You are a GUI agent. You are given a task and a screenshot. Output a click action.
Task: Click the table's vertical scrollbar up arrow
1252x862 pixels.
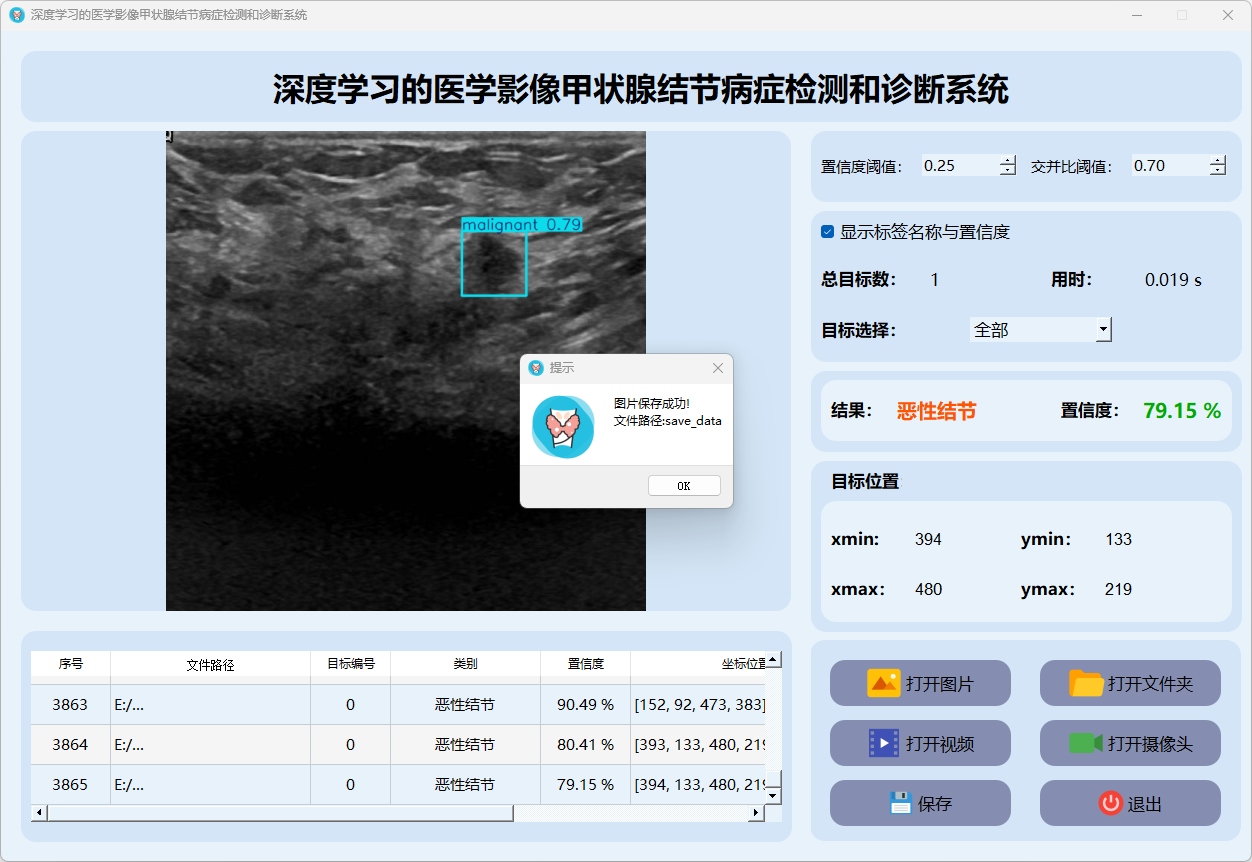[773, 660]
